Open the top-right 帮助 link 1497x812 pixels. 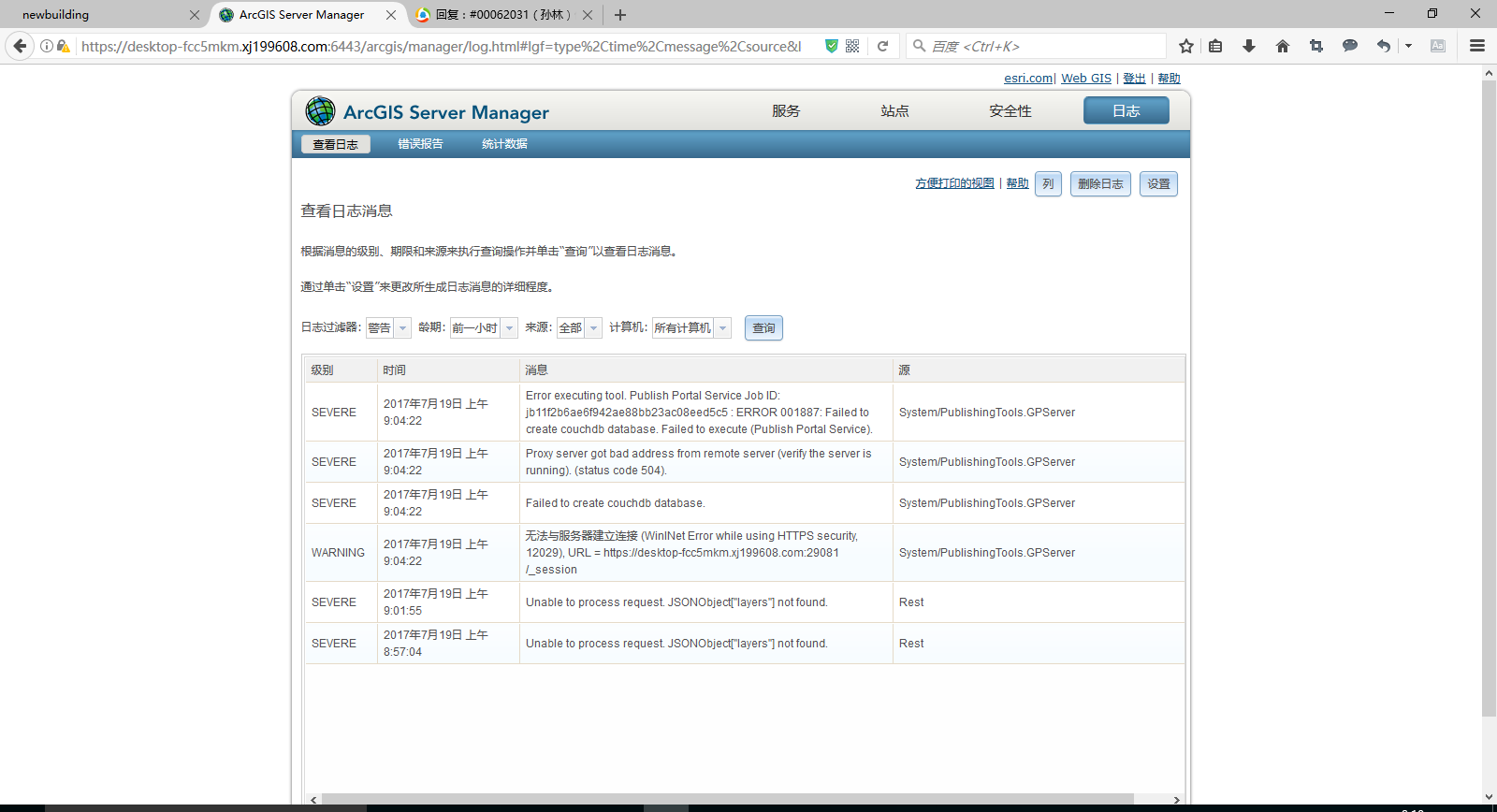click(x=1169, y=79)
